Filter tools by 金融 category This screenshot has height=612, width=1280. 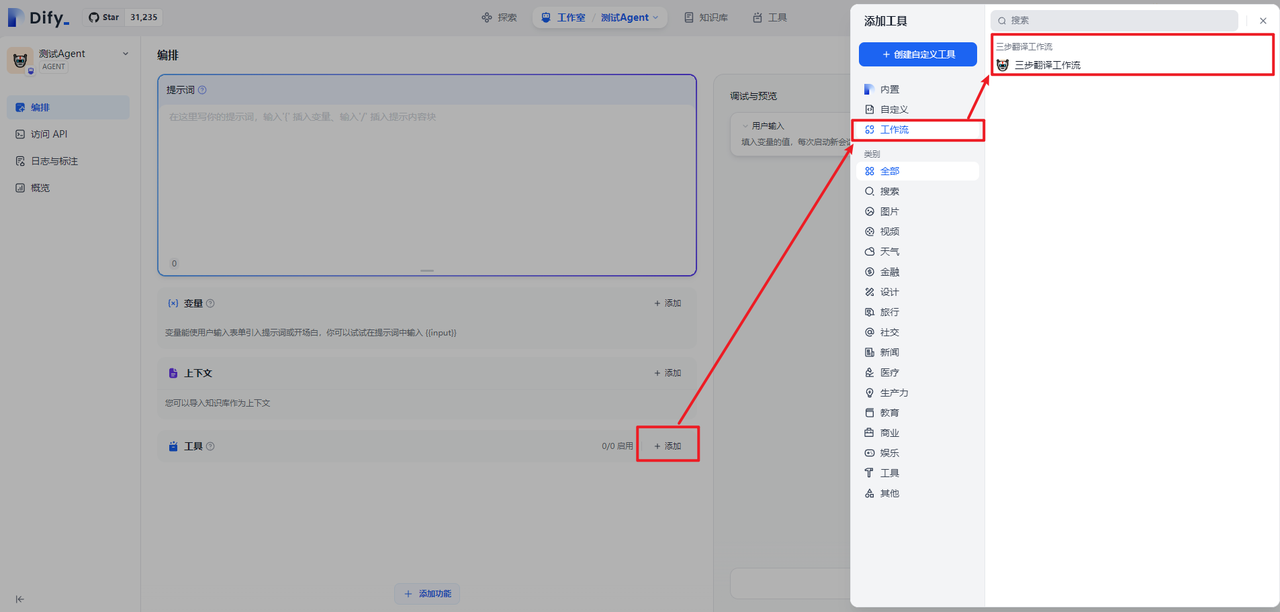pyautogui.click(x=919, y=272)
